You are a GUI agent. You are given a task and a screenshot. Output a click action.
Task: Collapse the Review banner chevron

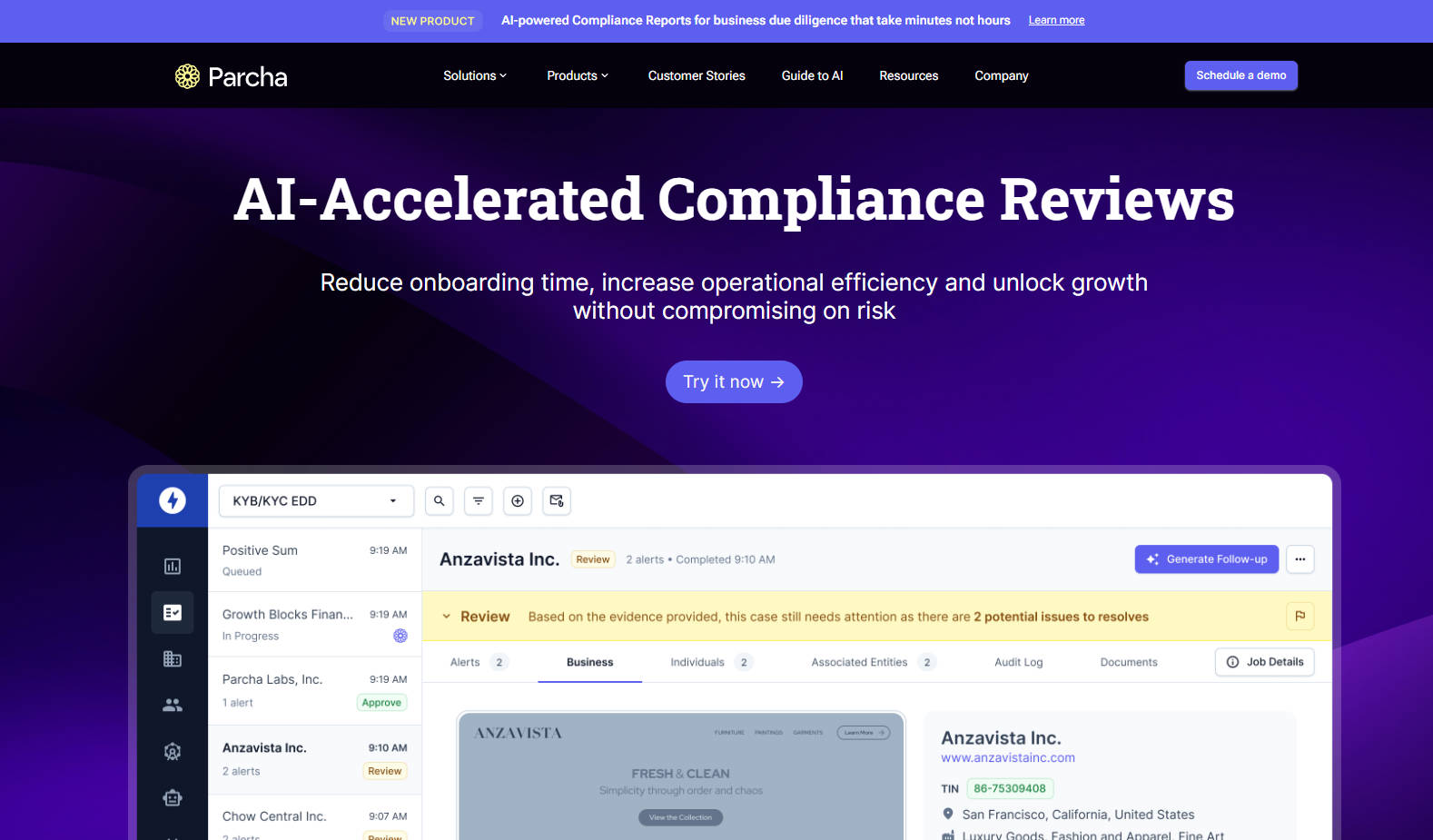click(447, 617)
